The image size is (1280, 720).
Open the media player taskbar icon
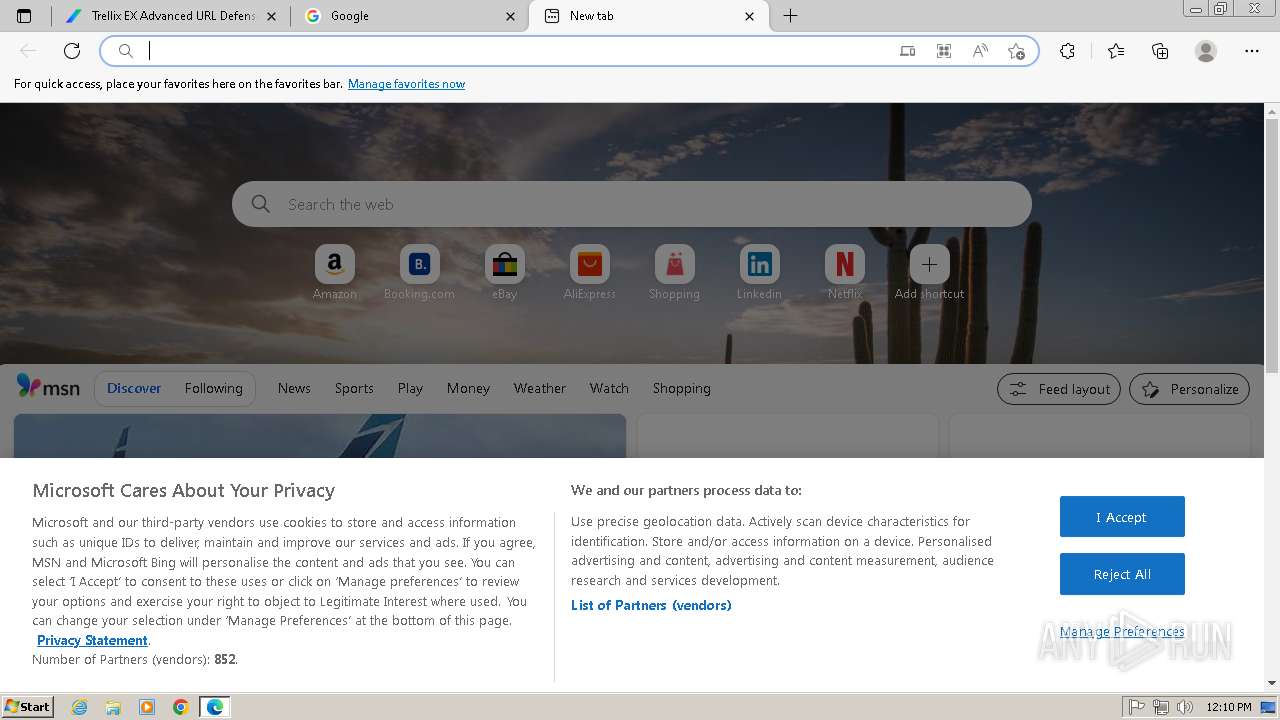[x=147, y=707]
